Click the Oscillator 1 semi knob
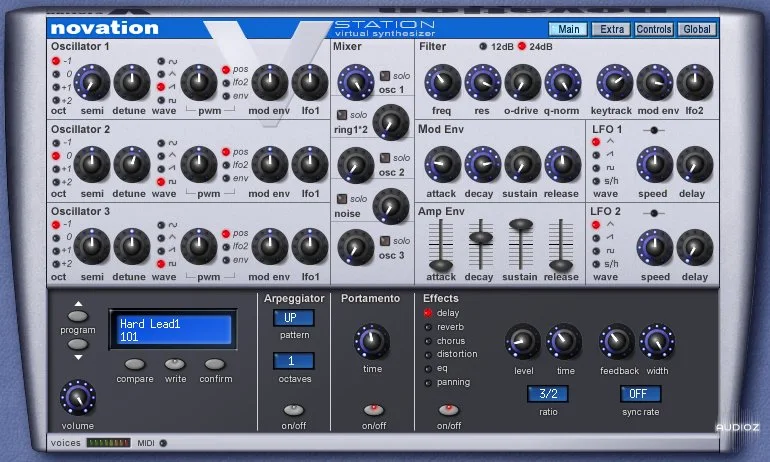770x462 pixels. [x=91, y=82]
